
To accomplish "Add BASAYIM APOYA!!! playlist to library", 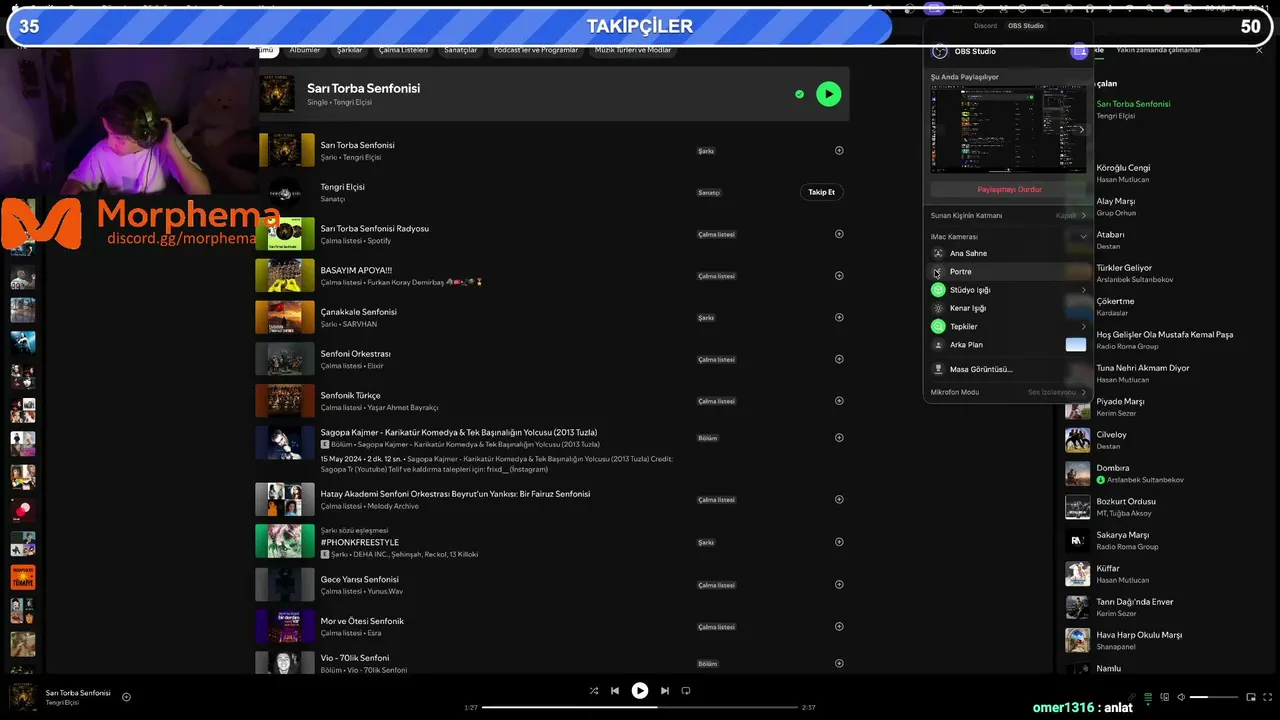I will point(839,276).
